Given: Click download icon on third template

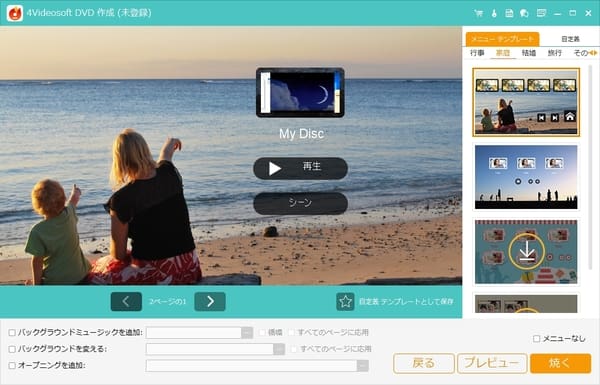Looking at the screenshot, I should tap(527, 251).
